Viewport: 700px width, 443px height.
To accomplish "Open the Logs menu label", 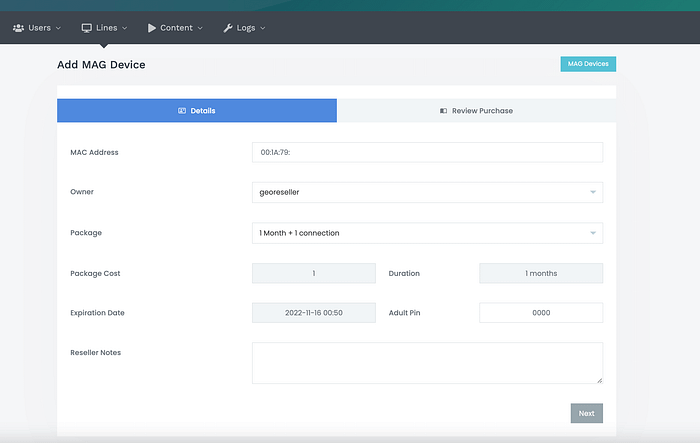I will 246,28.
